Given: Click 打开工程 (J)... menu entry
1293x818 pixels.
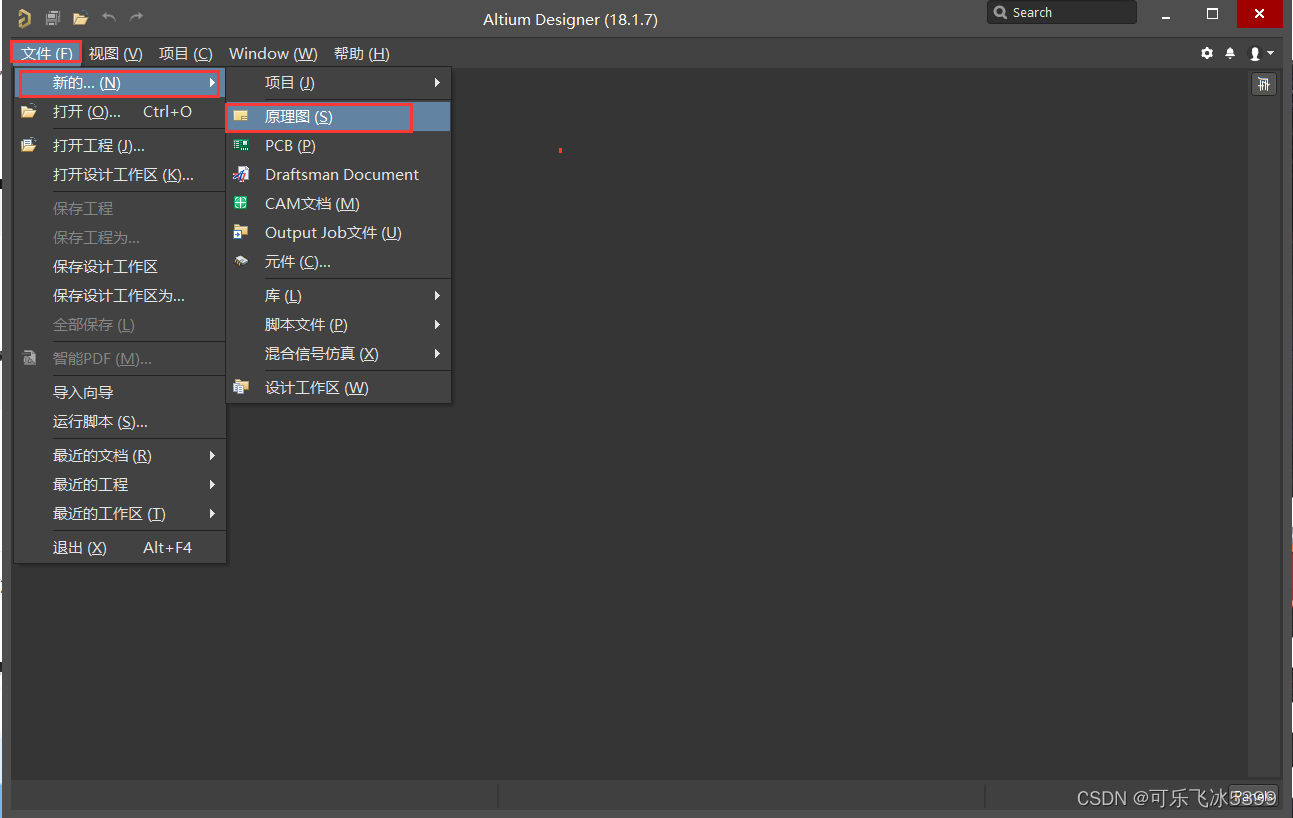Looking at the screenshot, I should coord(98,146).
